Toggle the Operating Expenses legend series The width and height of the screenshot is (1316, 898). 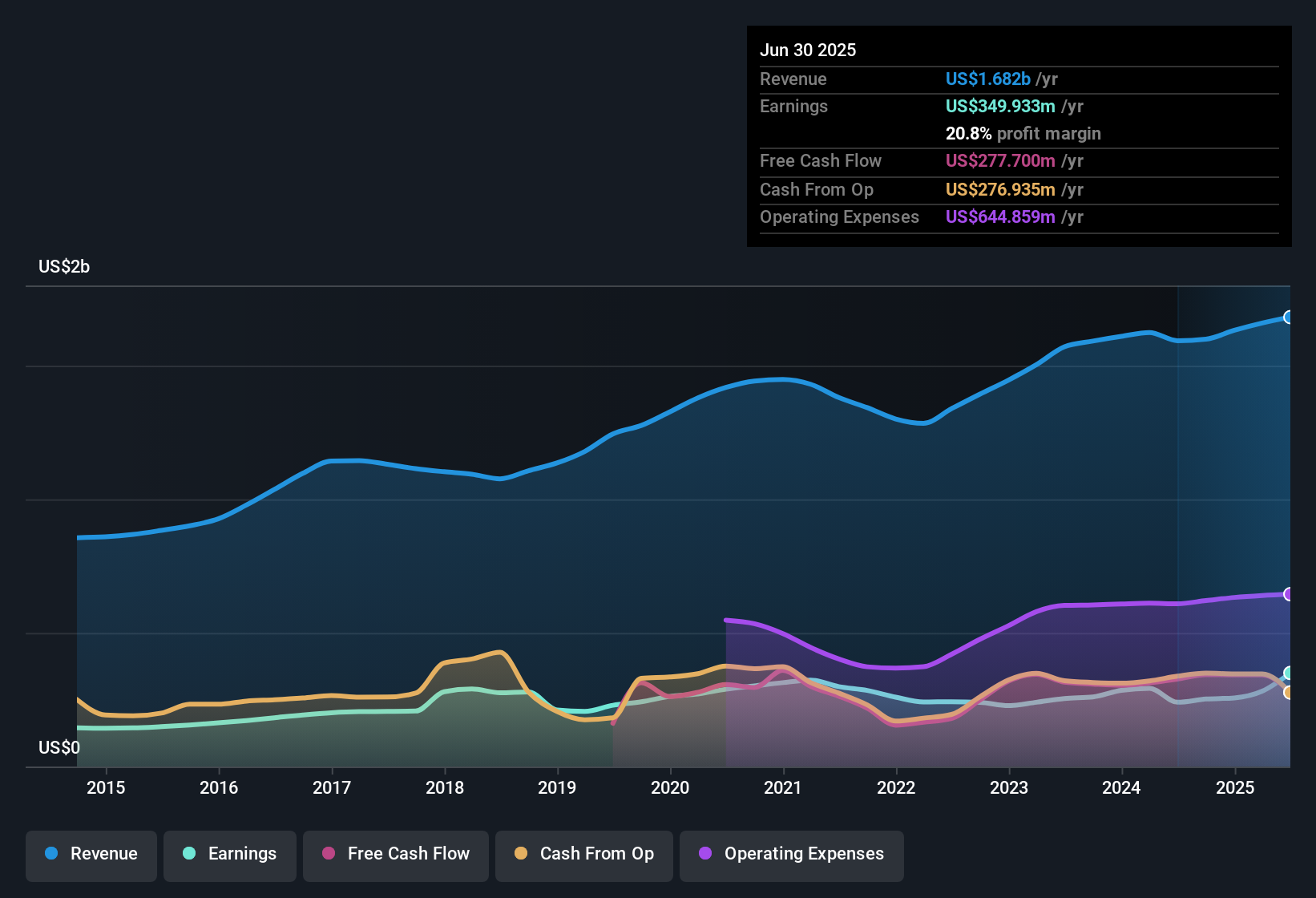pos(792,854)
